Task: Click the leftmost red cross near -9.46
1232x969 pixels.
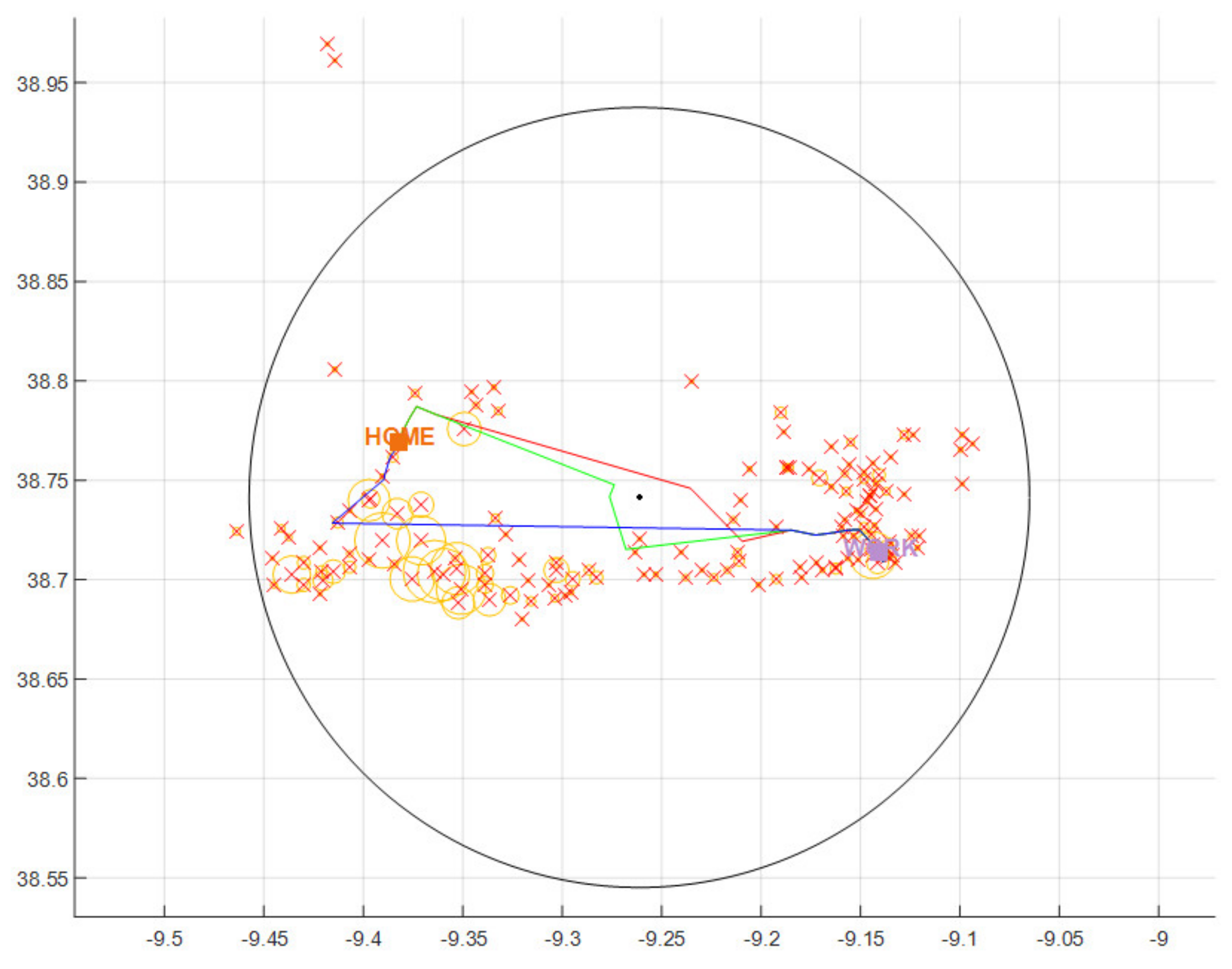Action: [x=236, y=531]
